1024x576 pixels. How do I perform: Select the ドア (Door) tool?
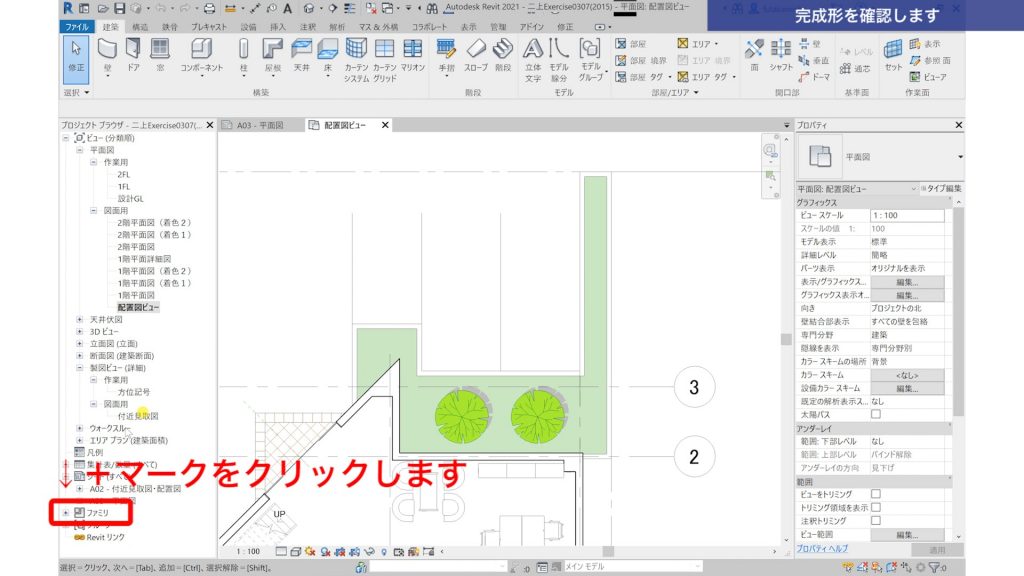(133, 55)
